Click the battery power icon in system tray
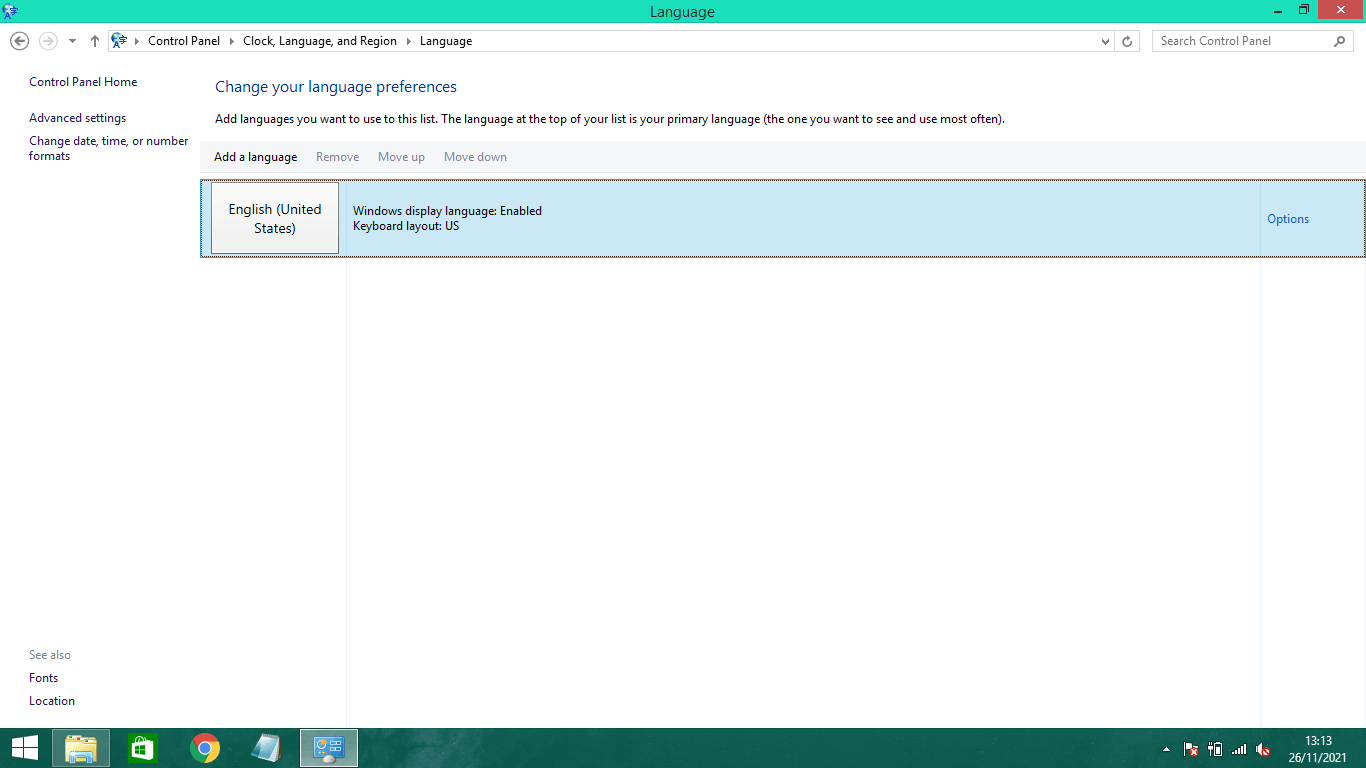This screenshot has width=1366, height=768. tap(1215, 749)
